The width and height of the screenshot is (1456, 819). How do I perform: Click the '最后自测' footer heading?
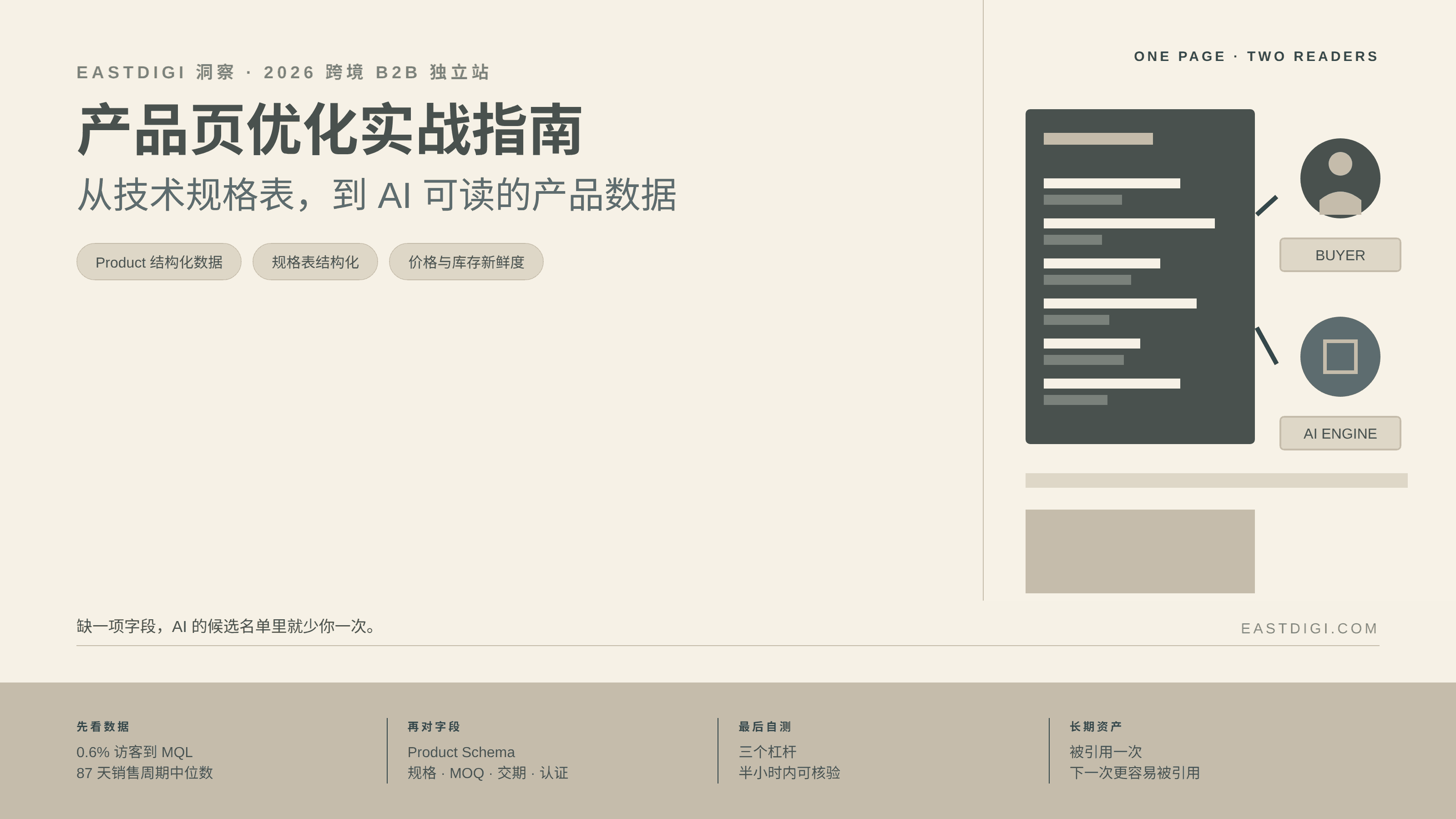tap(765, 726)
